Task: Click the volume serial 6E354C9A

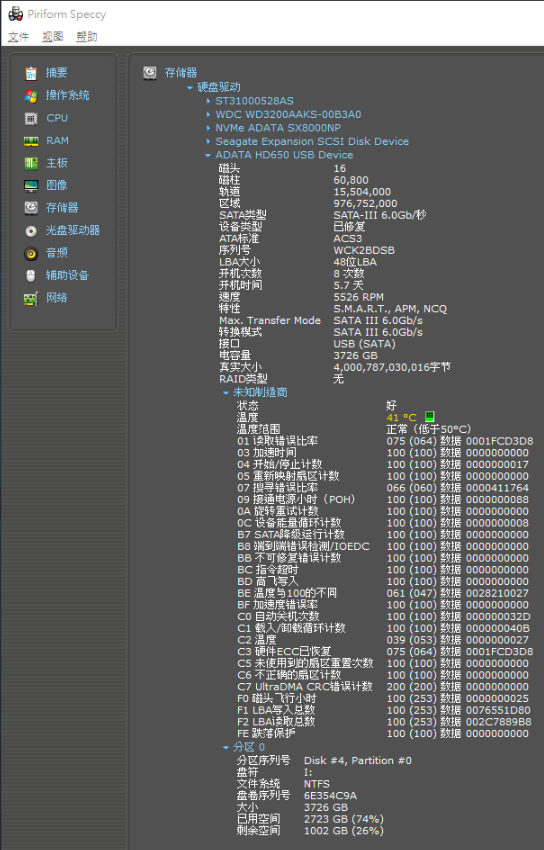Action: (331, 796)
